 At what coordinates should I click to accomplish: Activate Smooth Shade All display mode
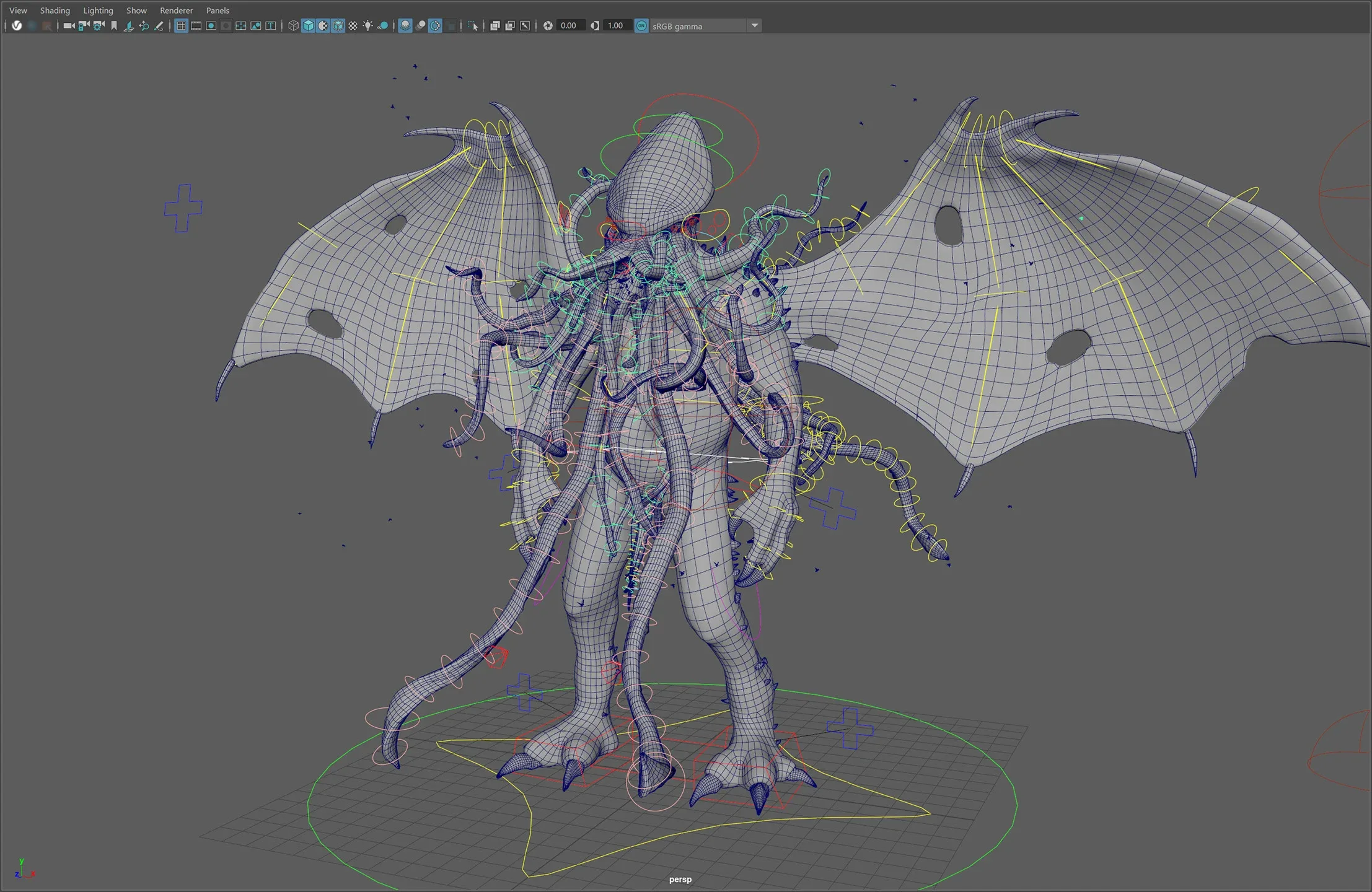pyautogui.click(x=307, y=25)
